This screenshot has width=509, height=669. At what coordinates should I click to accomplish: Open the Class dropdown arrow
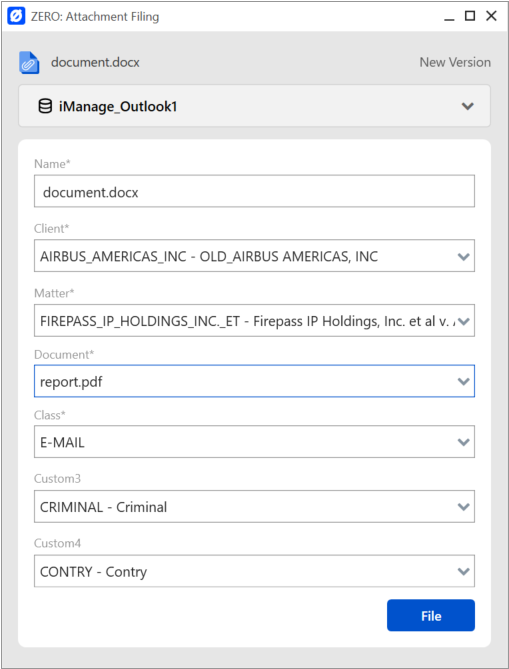point(463,442)
